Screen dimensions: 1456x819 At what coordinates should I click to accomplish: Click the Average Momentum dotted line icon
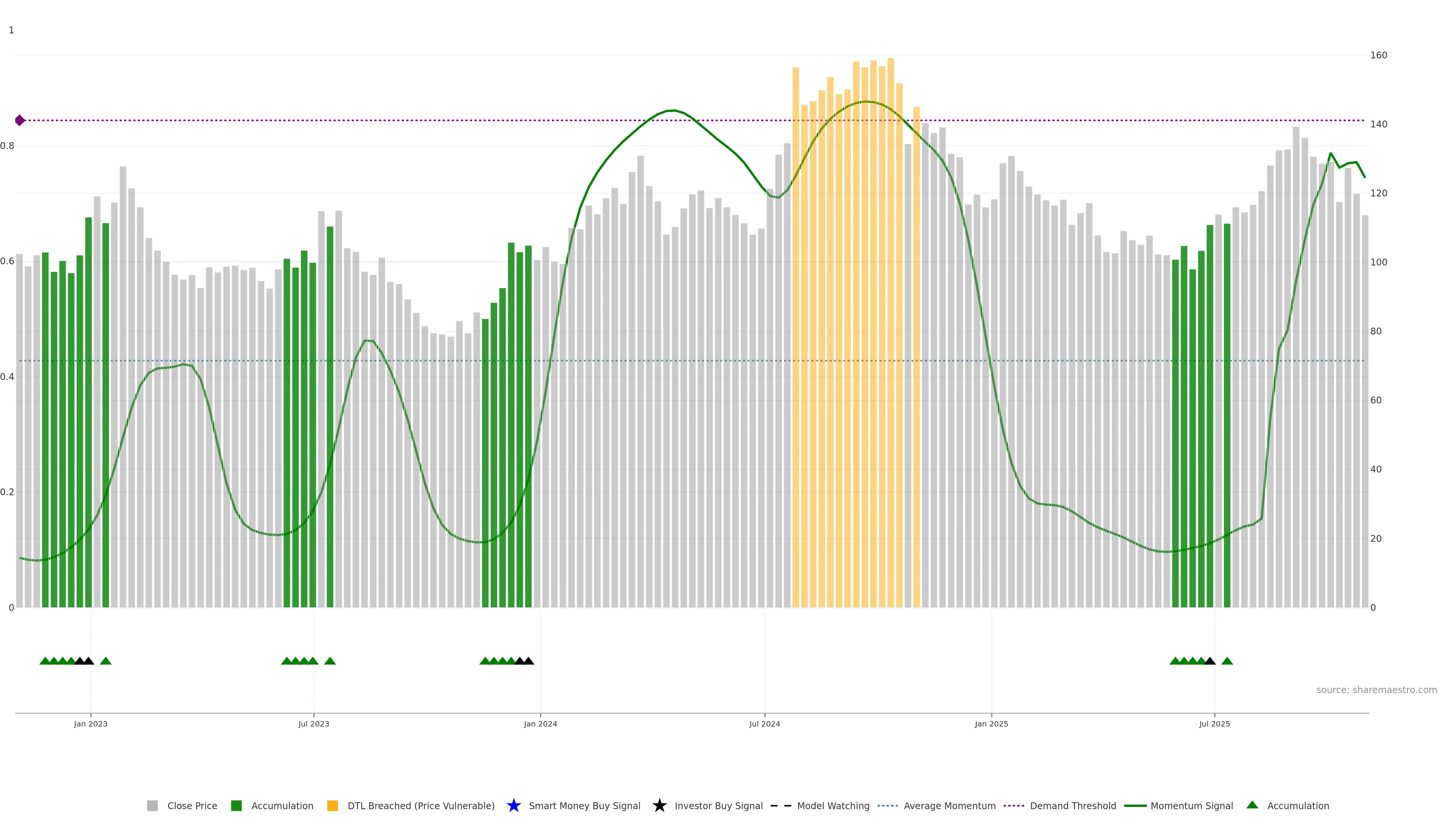[x=887, y=805]
